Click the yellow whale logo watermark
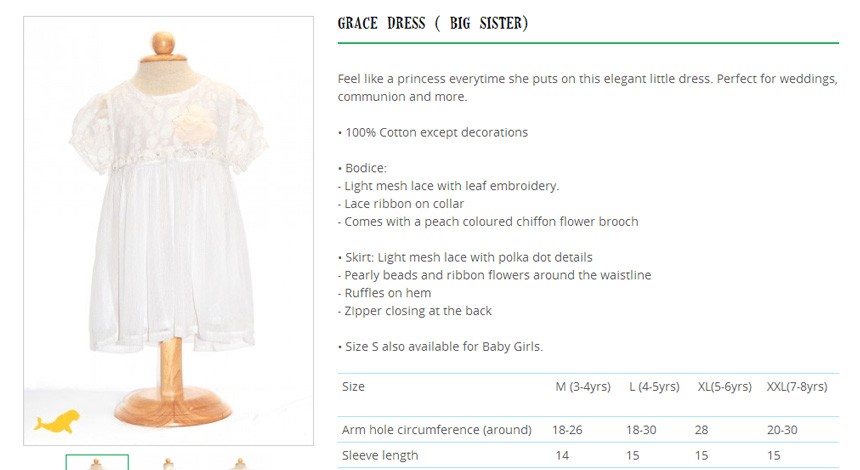This screenshot has width=860, height=470. [56, 422]
